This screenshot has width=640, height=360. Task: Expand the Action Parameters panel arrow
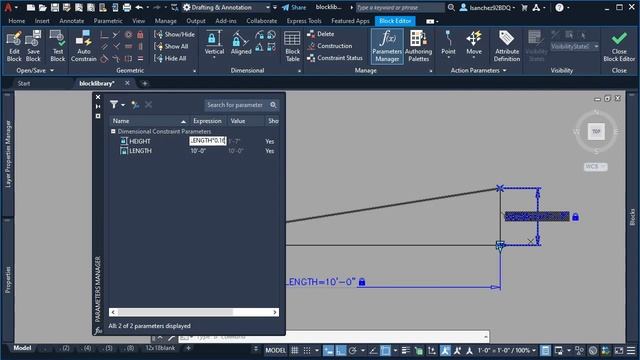pos(505,70)
